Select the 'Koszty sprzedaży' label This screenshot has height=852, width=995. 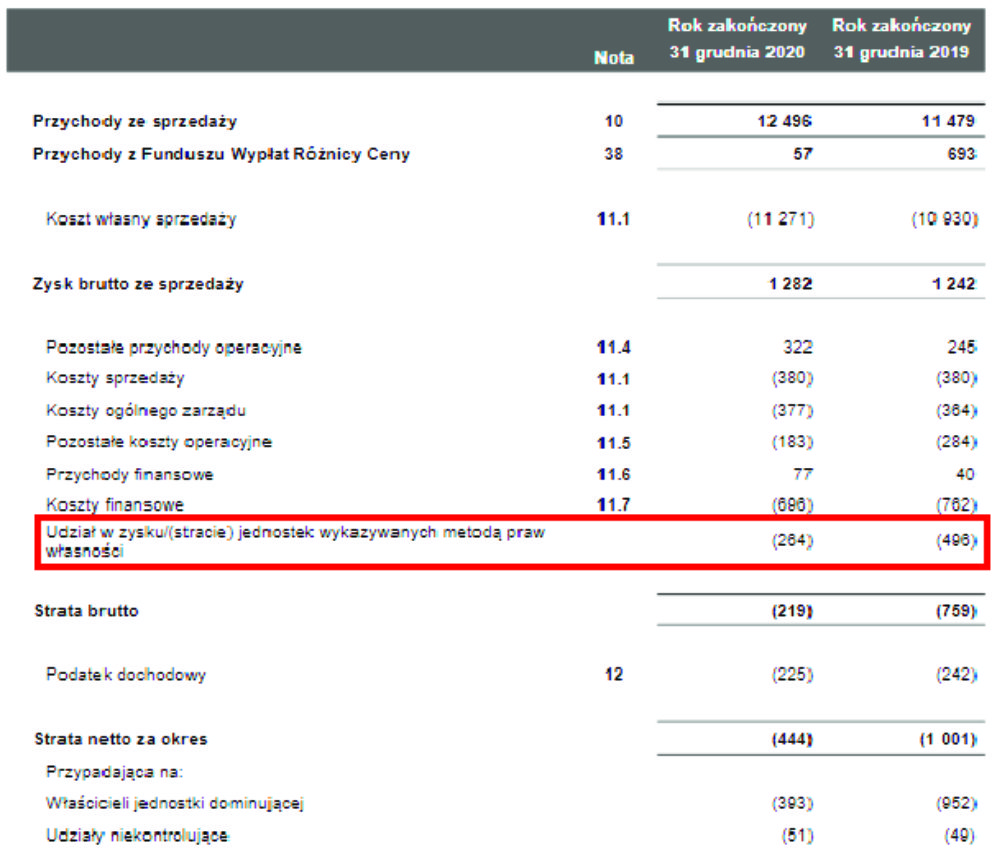[x=115, y=379]
